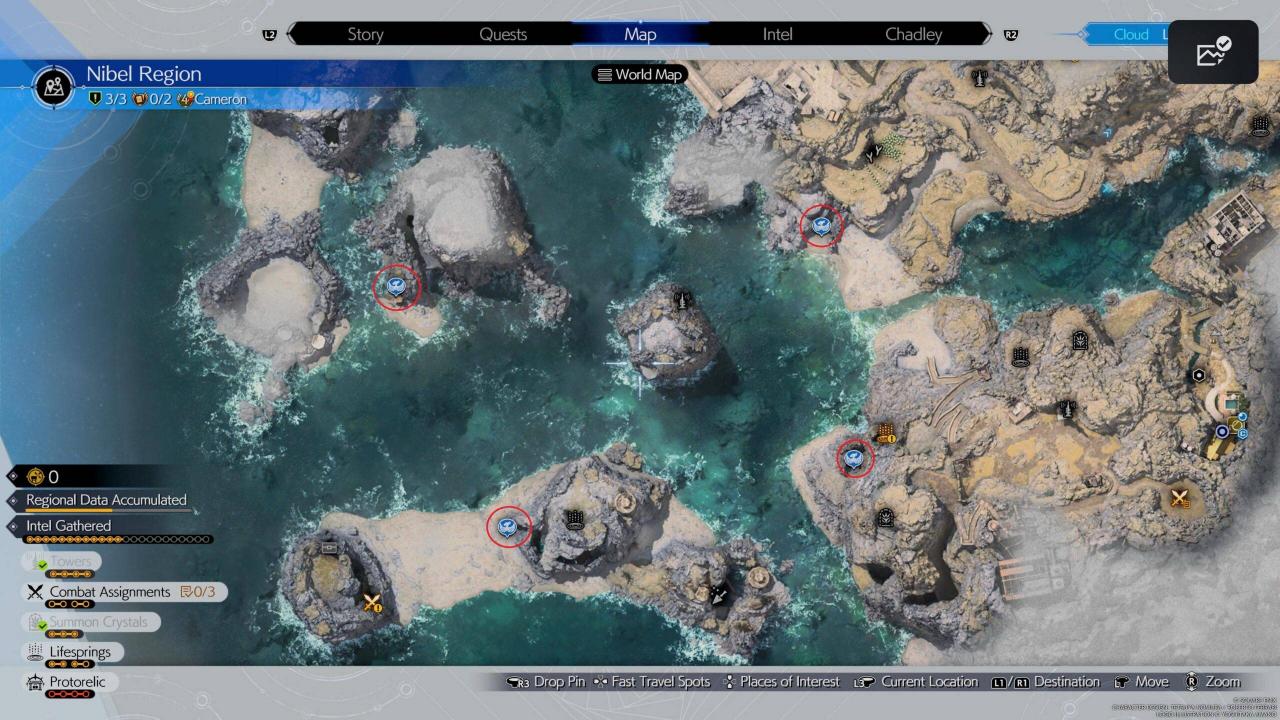Switch to the Chadley tab
Viewport: 1280px width, 720px height.
[914, 34]
